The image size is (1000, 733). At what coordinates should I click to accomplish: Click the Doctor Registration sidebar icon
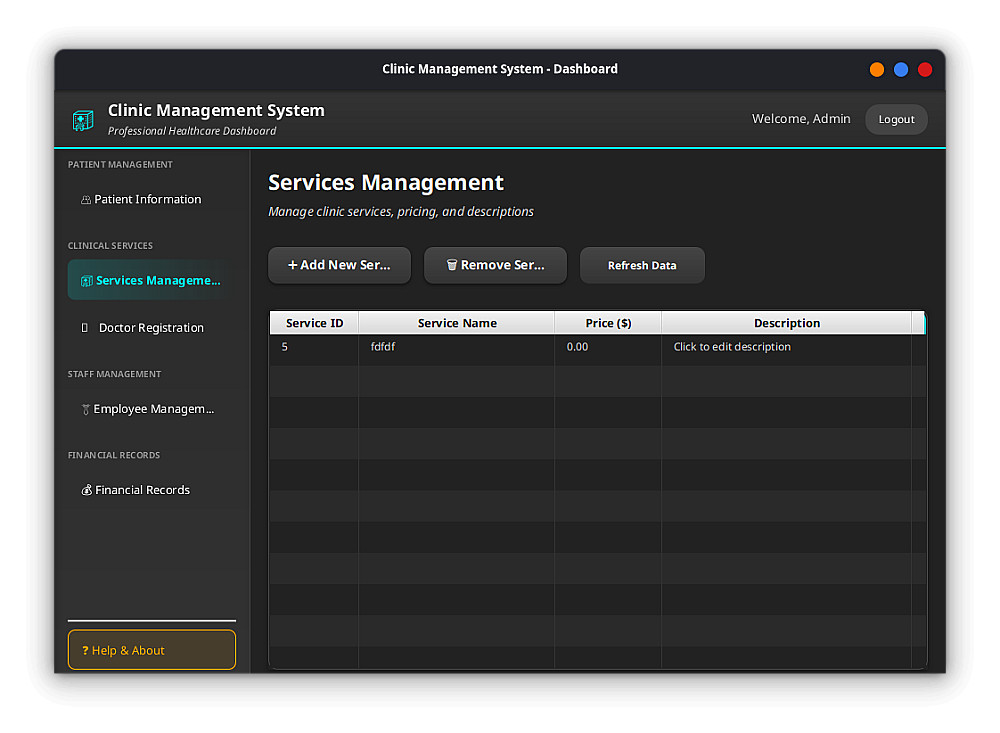85,328
